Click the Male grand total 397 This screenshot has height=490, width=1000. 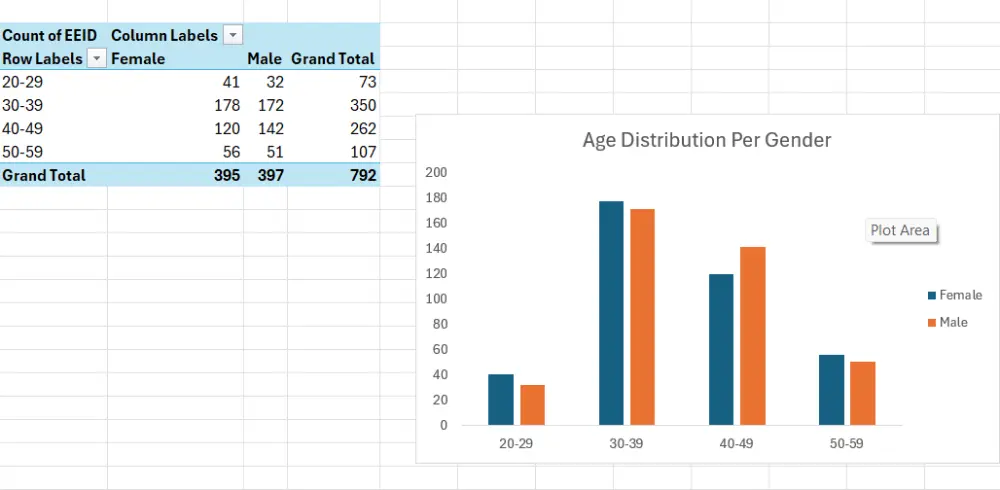265,175
